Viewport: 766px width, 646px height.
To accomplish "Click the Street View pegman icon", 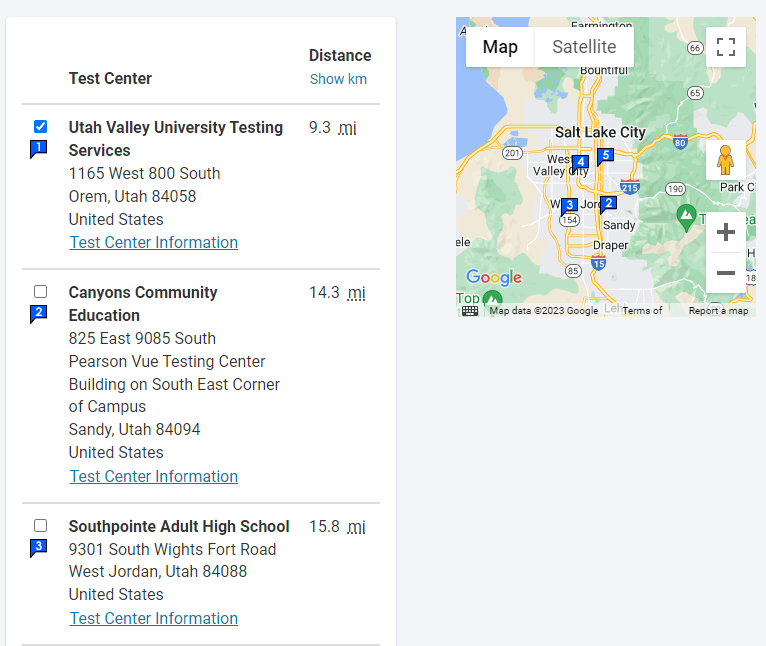I will [726, 160].
